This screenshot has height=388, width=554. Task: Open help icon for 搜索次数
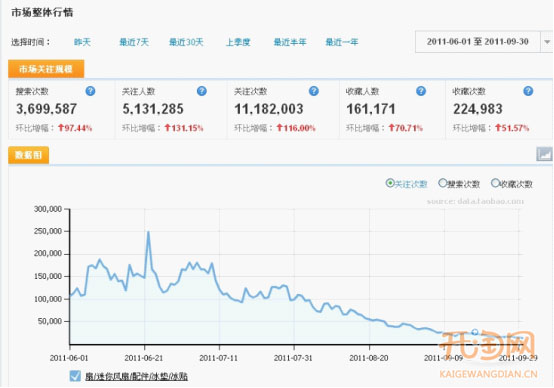90,91
